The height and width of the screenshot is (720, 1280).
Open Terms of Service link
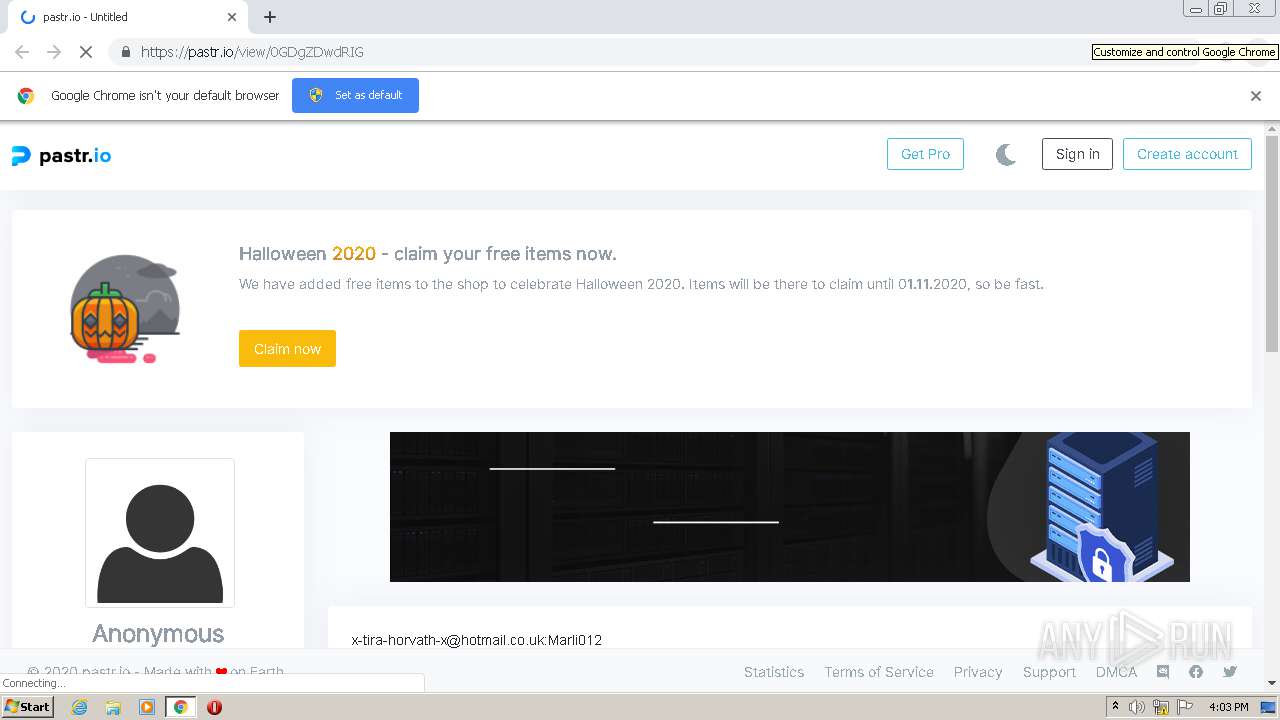click(879, 672)
